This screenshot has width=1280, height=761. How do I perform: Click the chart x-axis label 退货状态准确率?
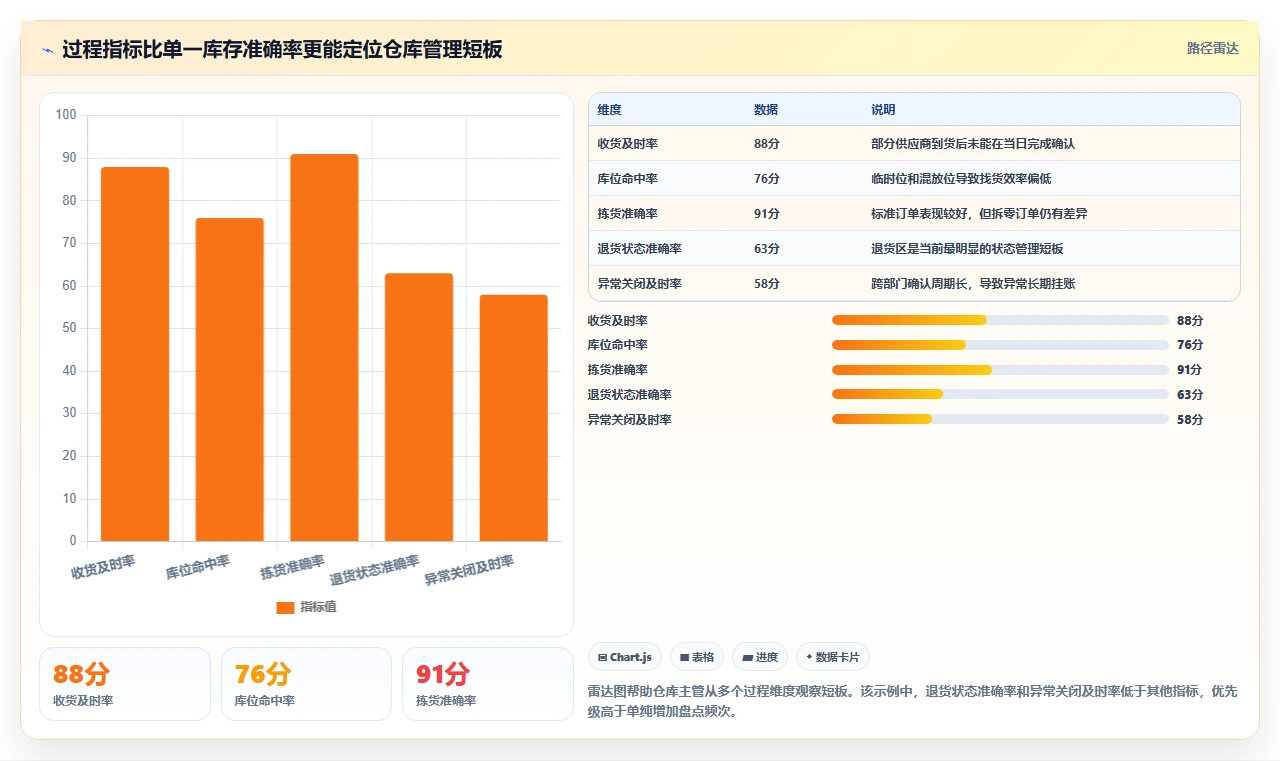pyautogui.click(x=374, y=570)
